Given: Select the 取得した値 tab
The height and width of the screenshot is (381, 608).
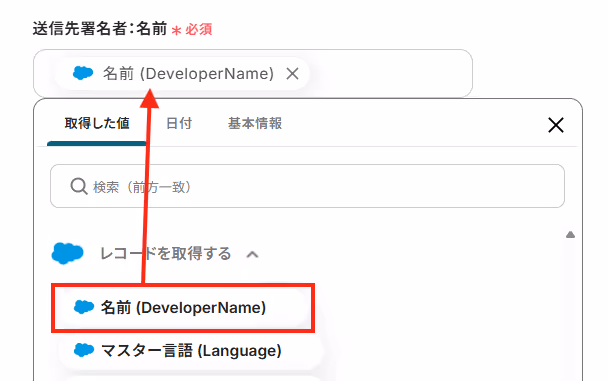Looking at the screenshot, I should pyautogui.click(x=97, y=124).
